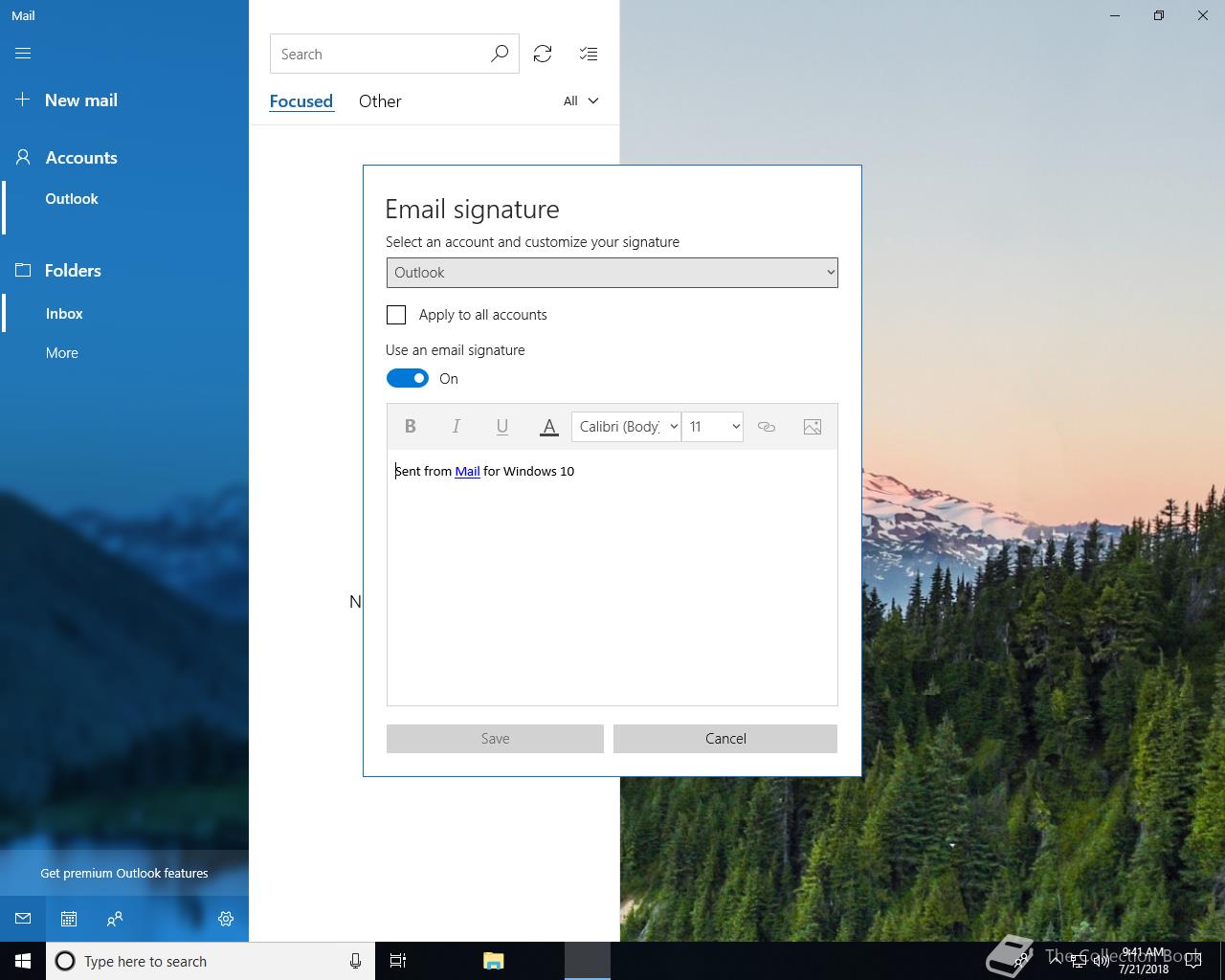This screenshot has height=980, width=1225.
Task: Insert a picture icon in signature
Action: [x=813, y=427]
